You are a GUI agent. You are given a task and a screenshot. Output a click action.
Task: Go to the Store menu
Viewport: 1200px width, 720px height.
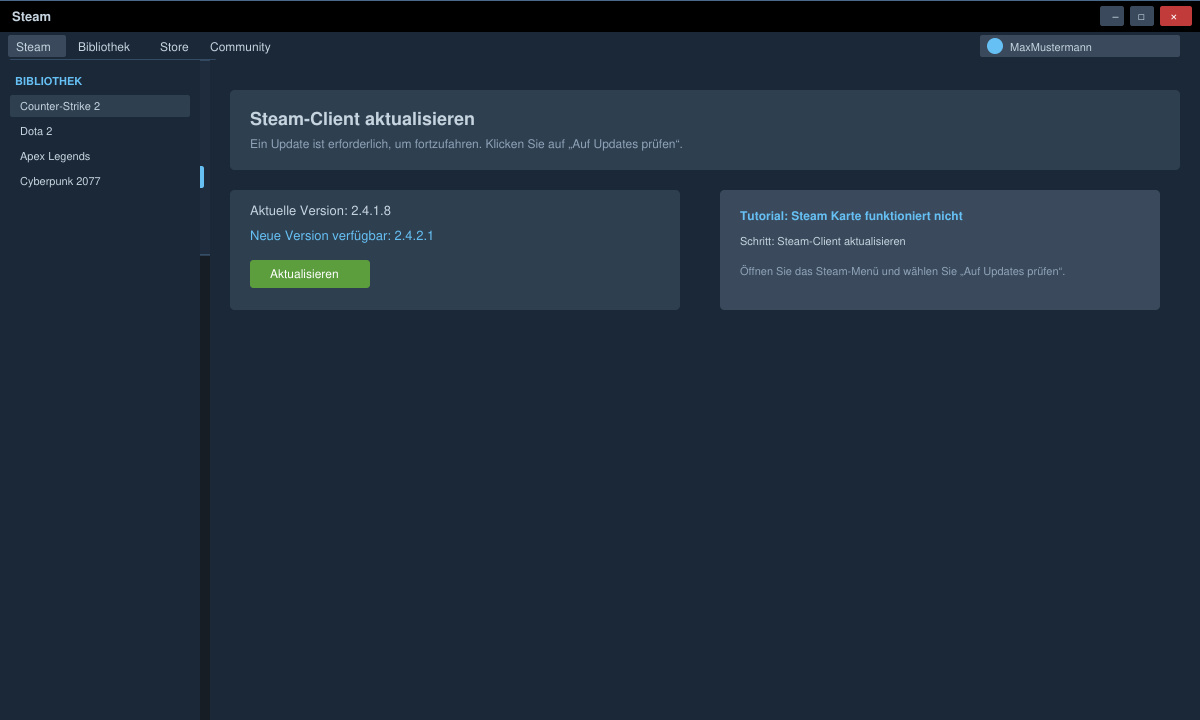[174, 47]
